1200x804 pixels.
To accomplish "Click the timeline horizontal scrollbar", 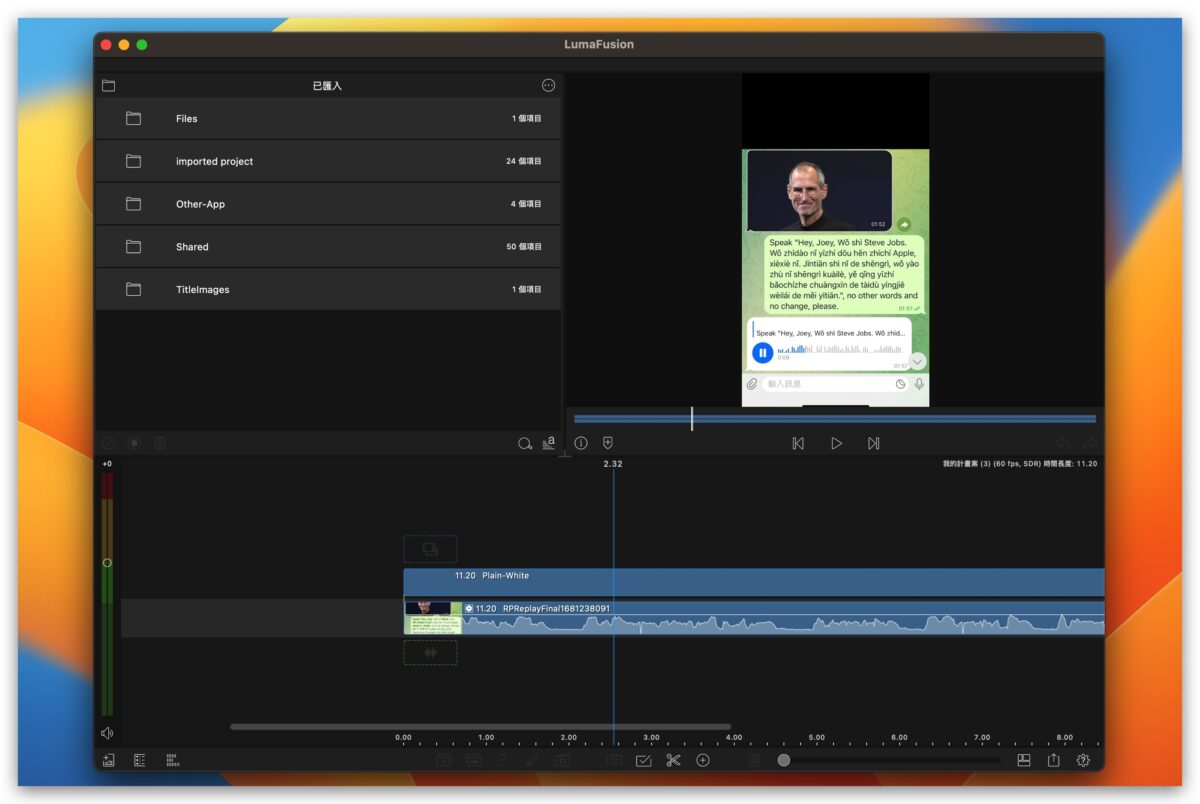I will [480, 727].
